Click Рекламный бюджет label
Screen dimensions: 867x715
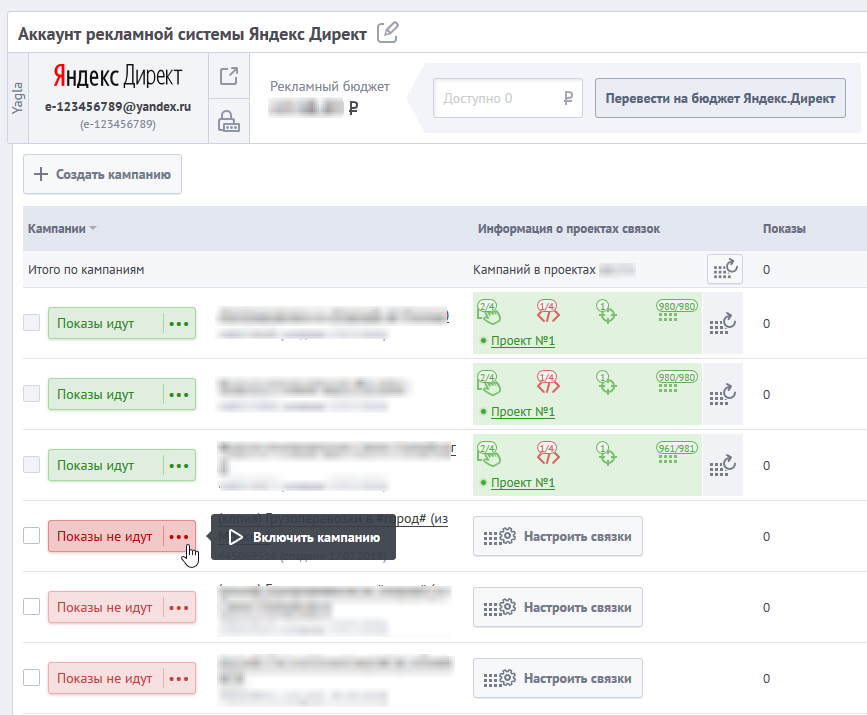[x=330, y=86]
